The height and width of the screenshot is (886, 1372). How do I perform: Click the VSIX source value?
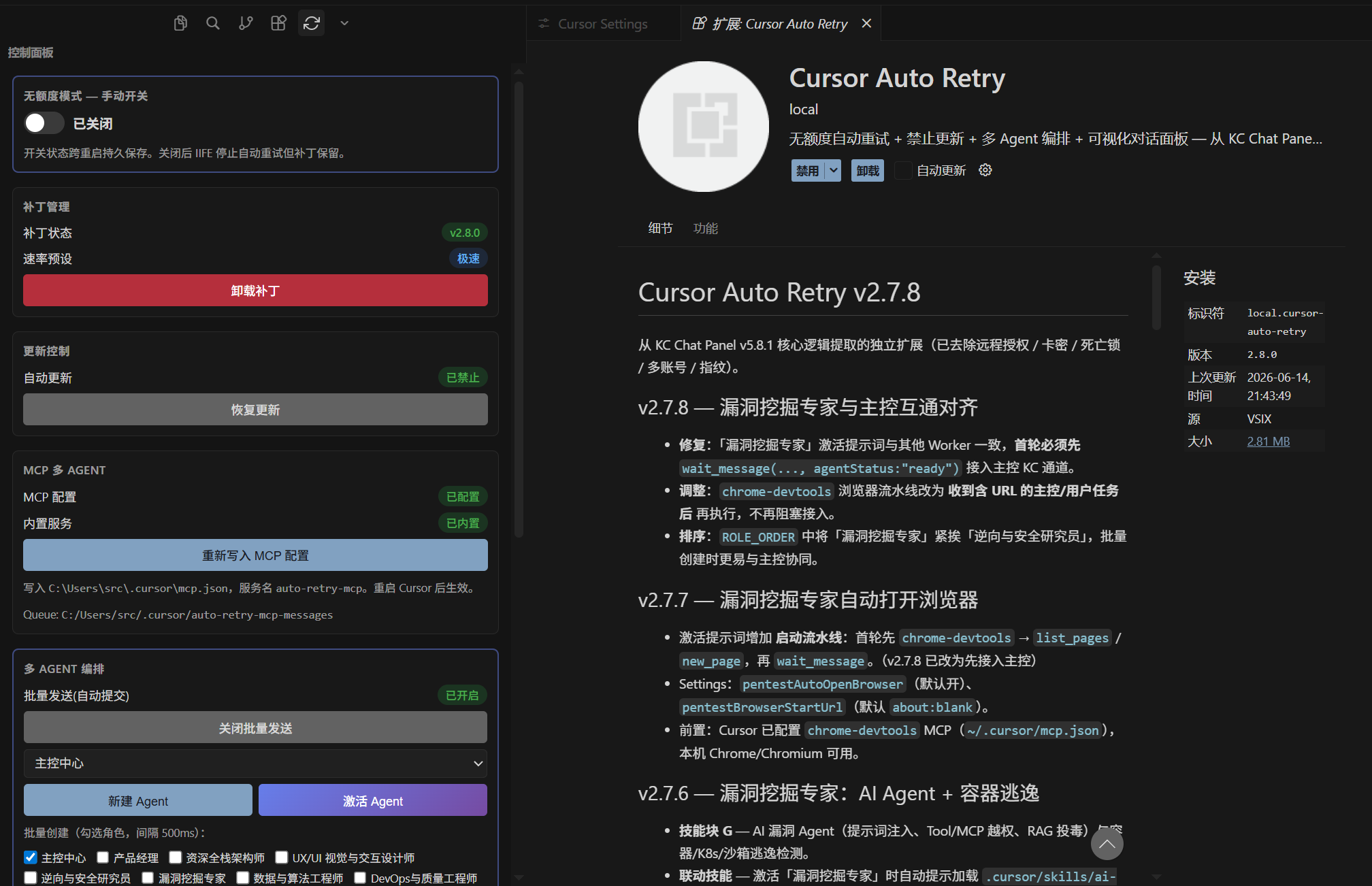1259,419
